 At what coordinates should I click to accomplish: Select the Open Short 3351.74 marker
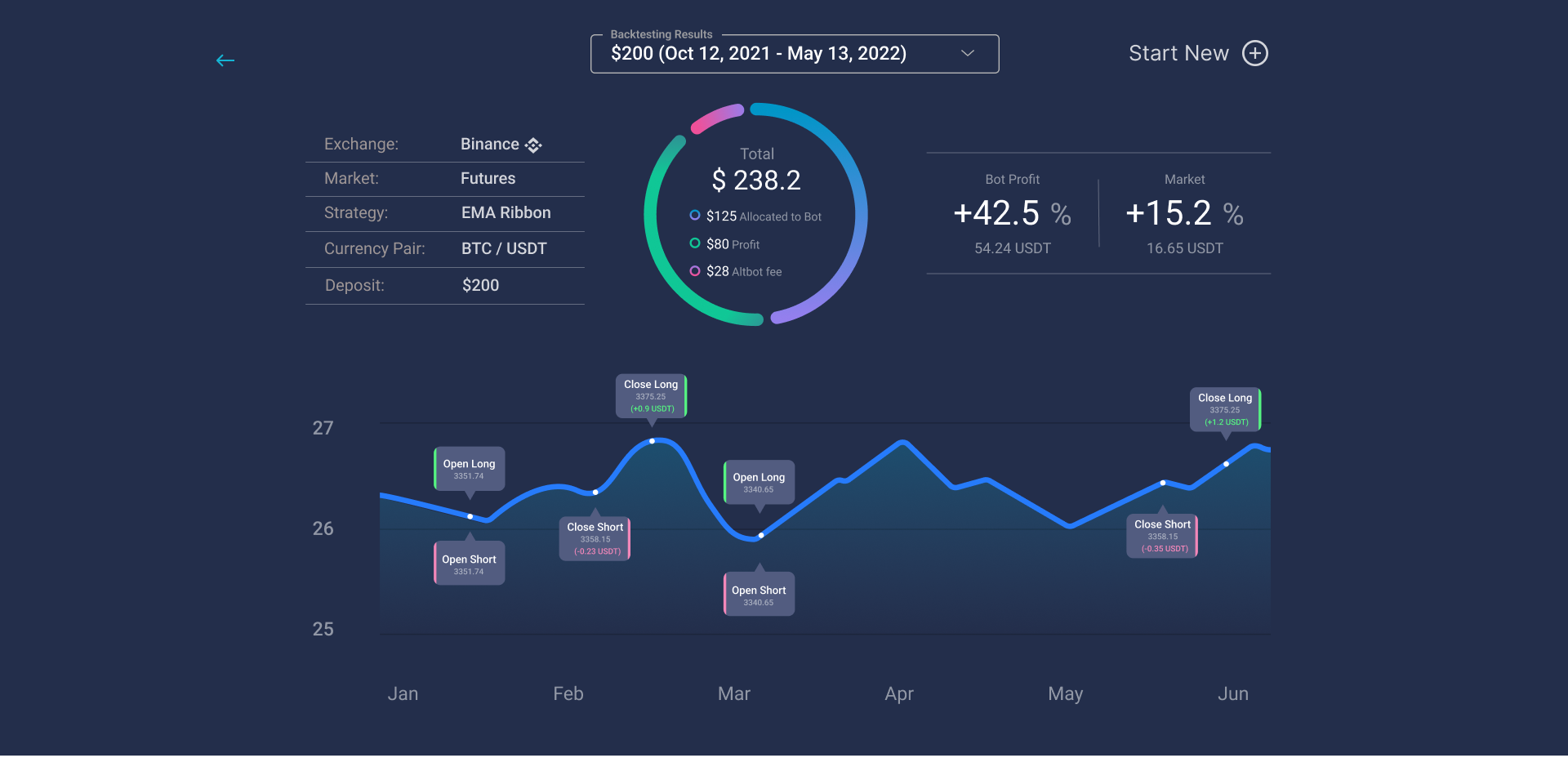(469, 564)
